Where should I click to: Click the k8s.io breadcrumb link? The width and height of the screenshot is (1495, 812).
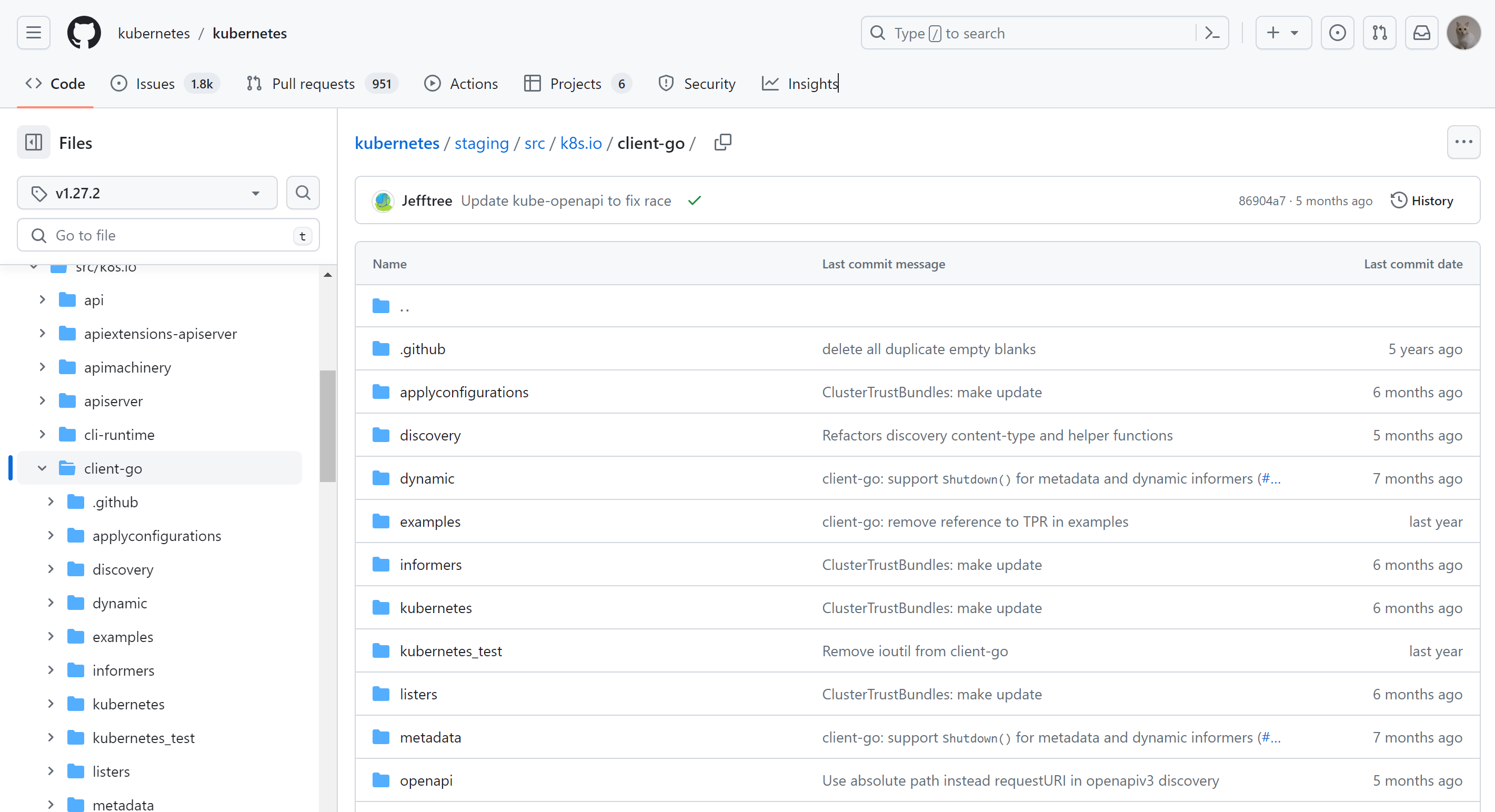[580, 143]
